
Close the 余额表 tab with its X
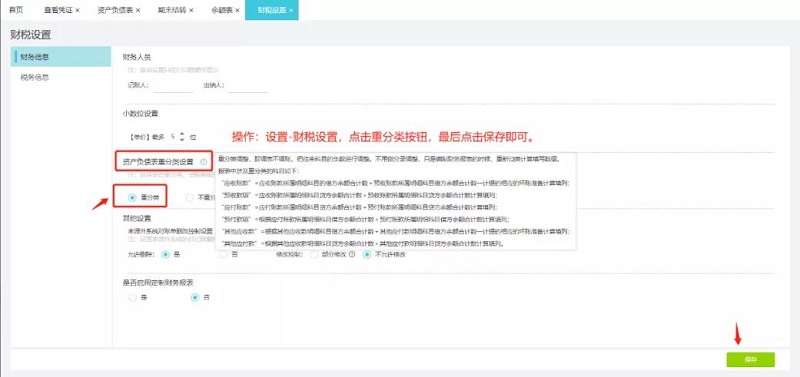click(x=237, y=10)
